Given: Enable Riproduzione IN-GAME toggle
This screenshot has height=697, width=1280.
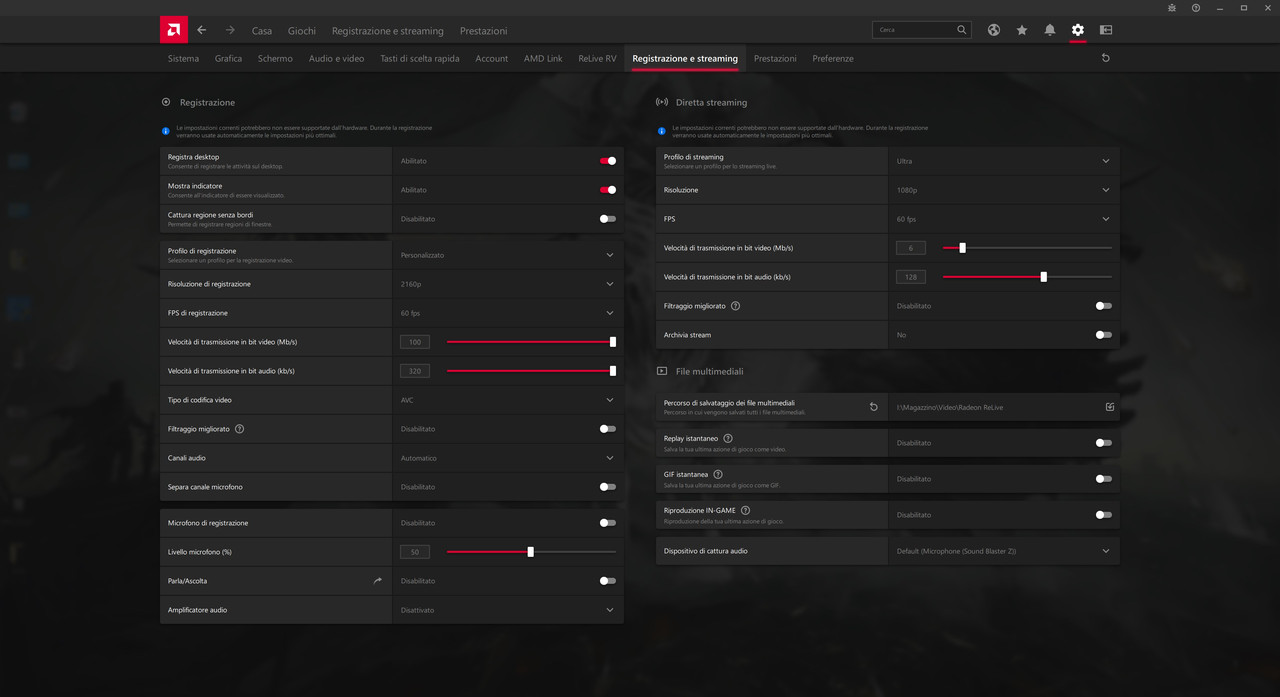Looking at the screenshot, I should [x=1104, y=515].
